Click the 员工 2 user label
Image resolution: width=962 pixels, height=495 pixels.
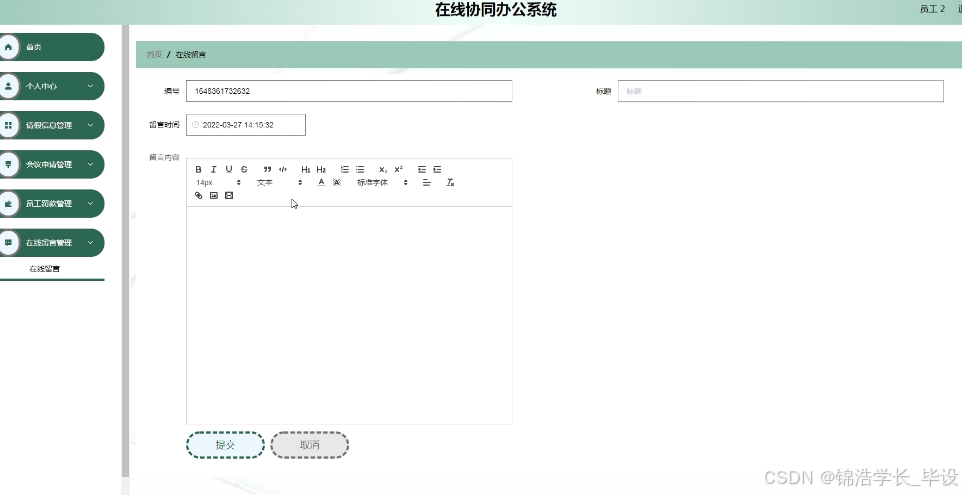click(932, 9)
